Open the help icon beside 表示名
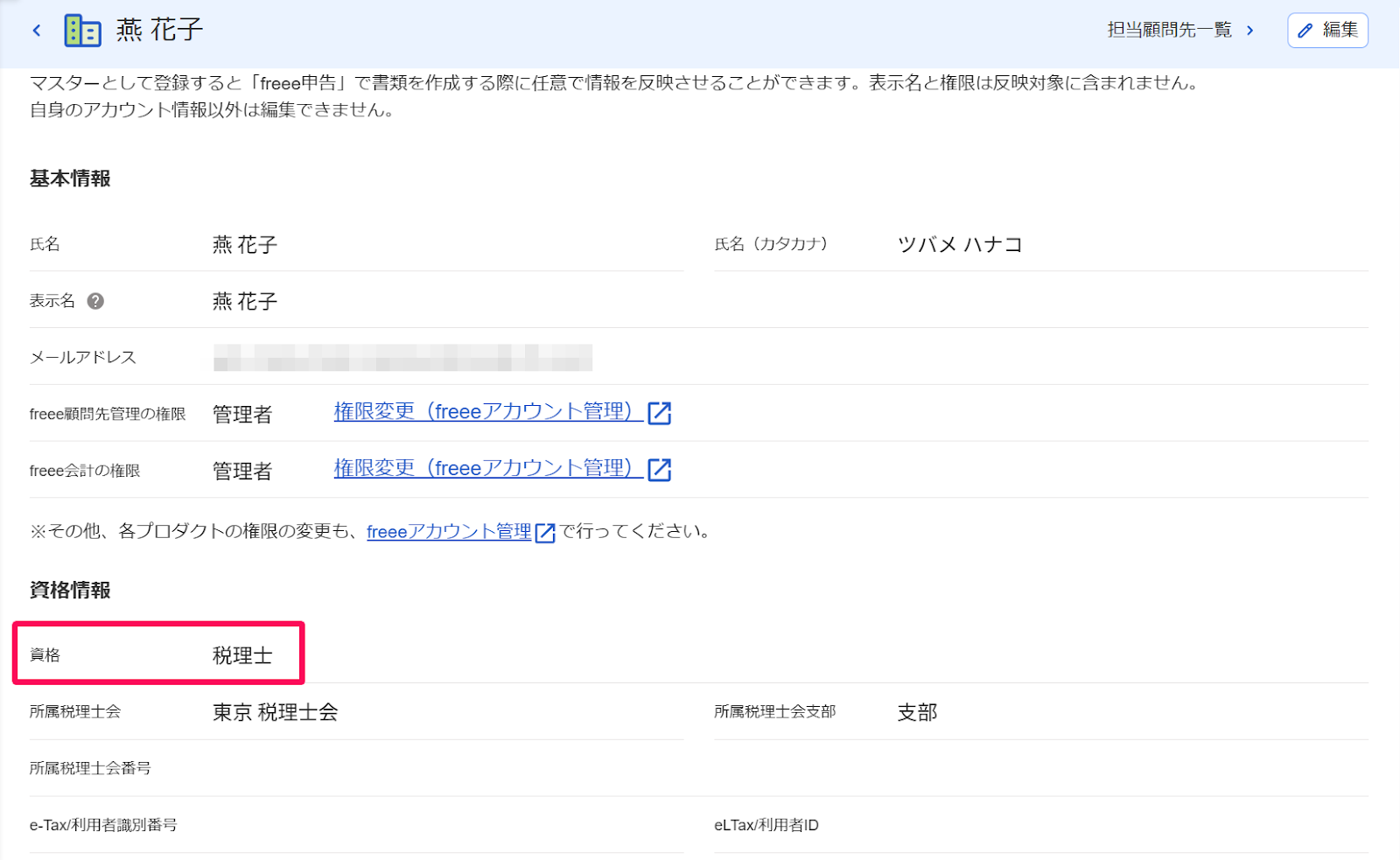Image resolution: width=1400 pixels, height=860 pixels. [x=95, y=301]
